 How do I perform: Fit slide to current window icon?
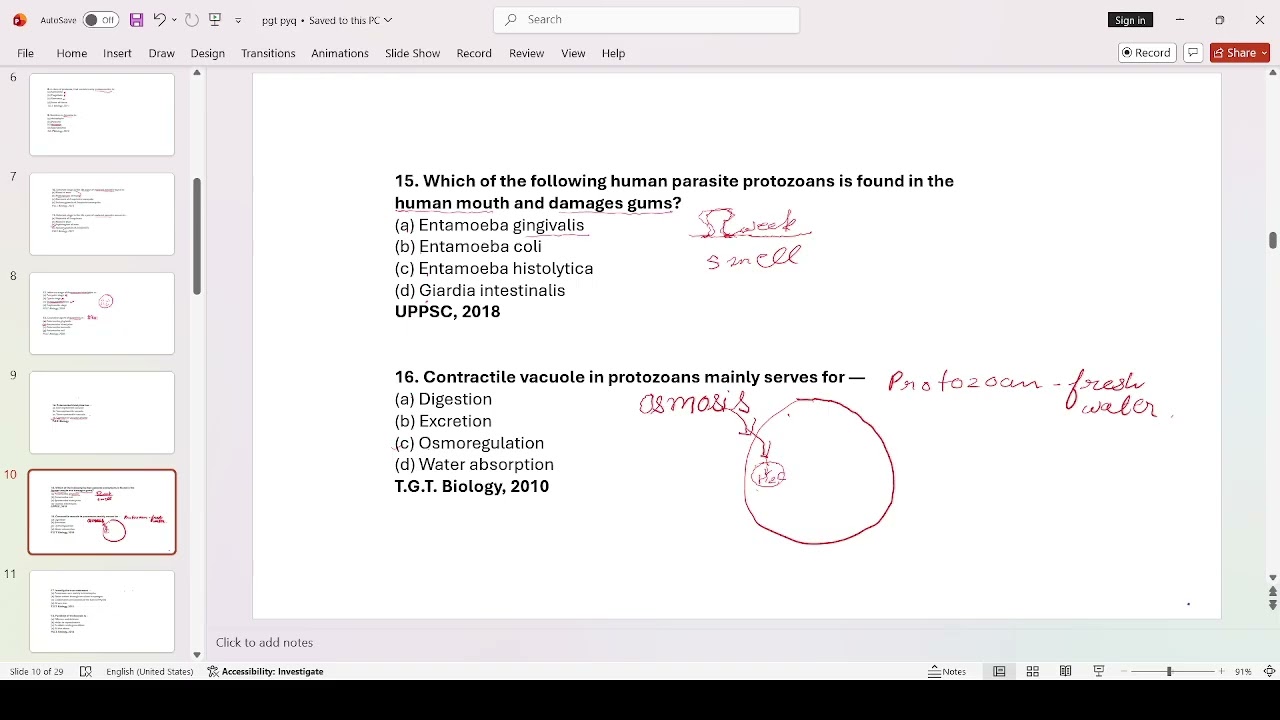point(1269,671)
